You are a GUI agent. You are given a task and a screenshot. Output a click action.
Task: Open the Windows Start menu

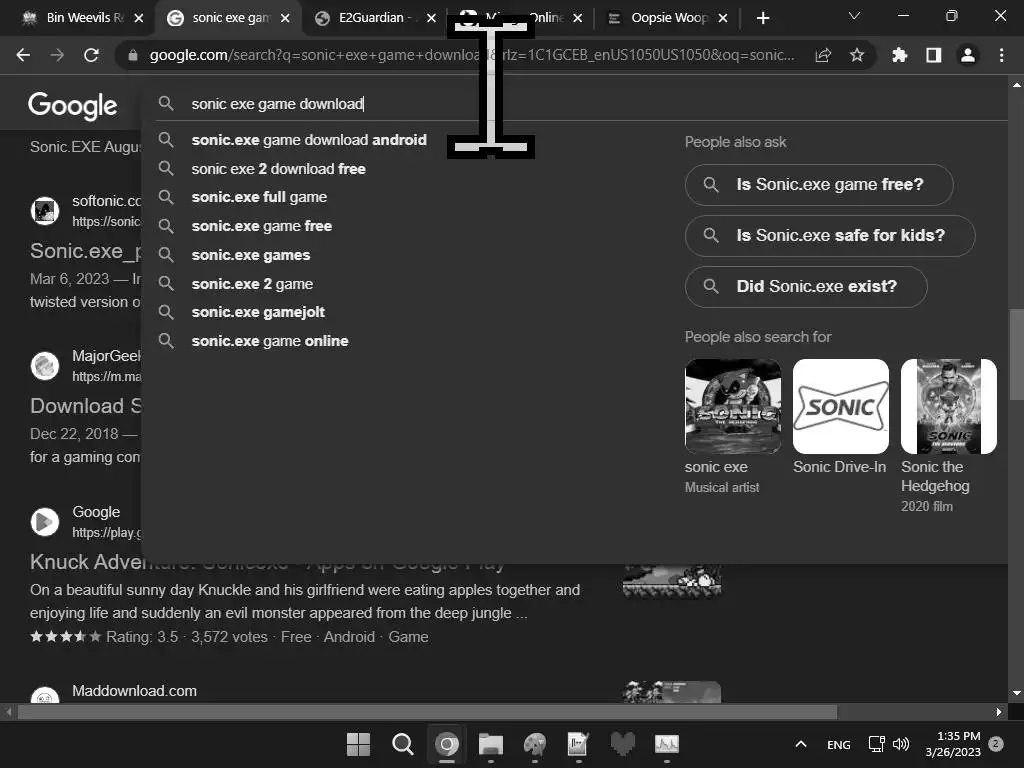tap(358, 744)
